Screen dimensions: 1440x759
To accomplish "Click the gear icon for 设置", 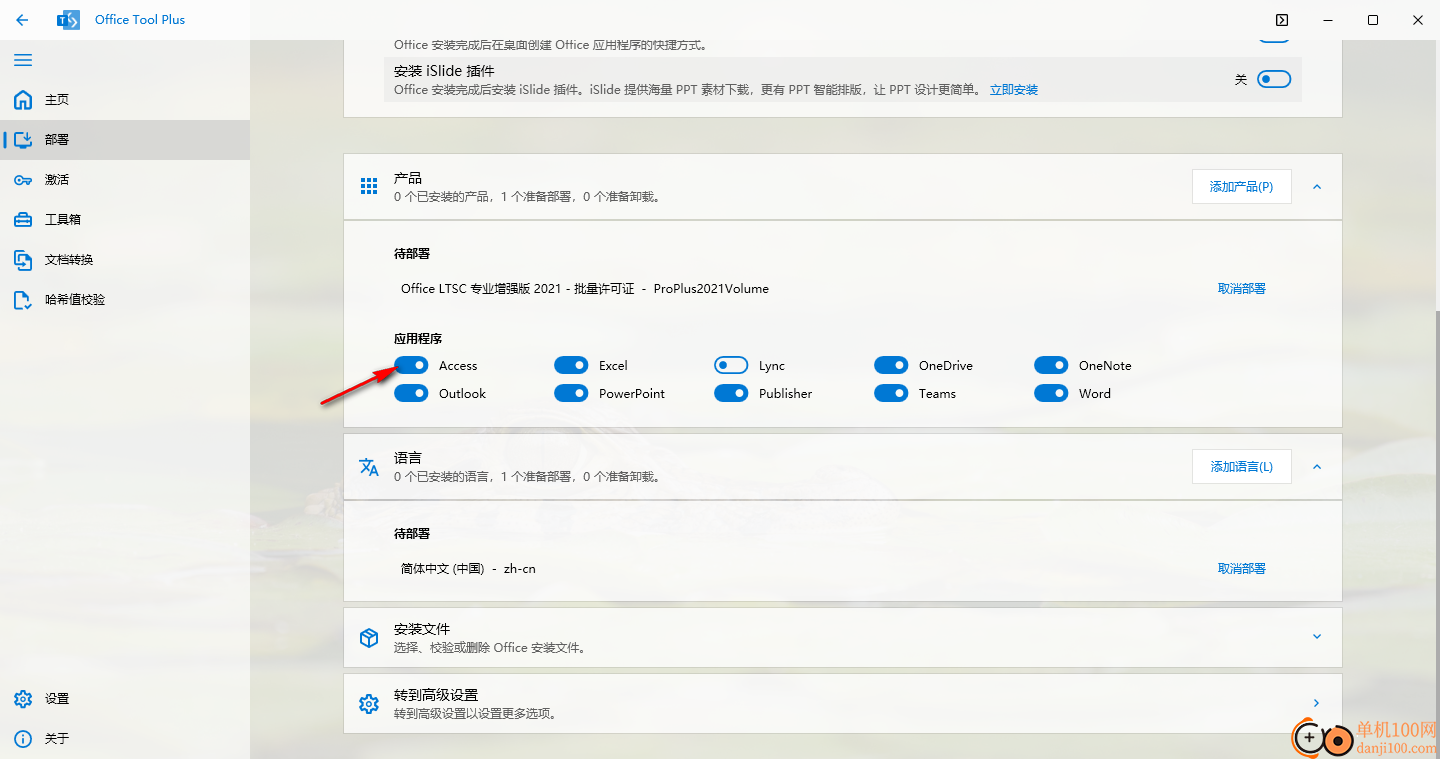I will point(23,699).
